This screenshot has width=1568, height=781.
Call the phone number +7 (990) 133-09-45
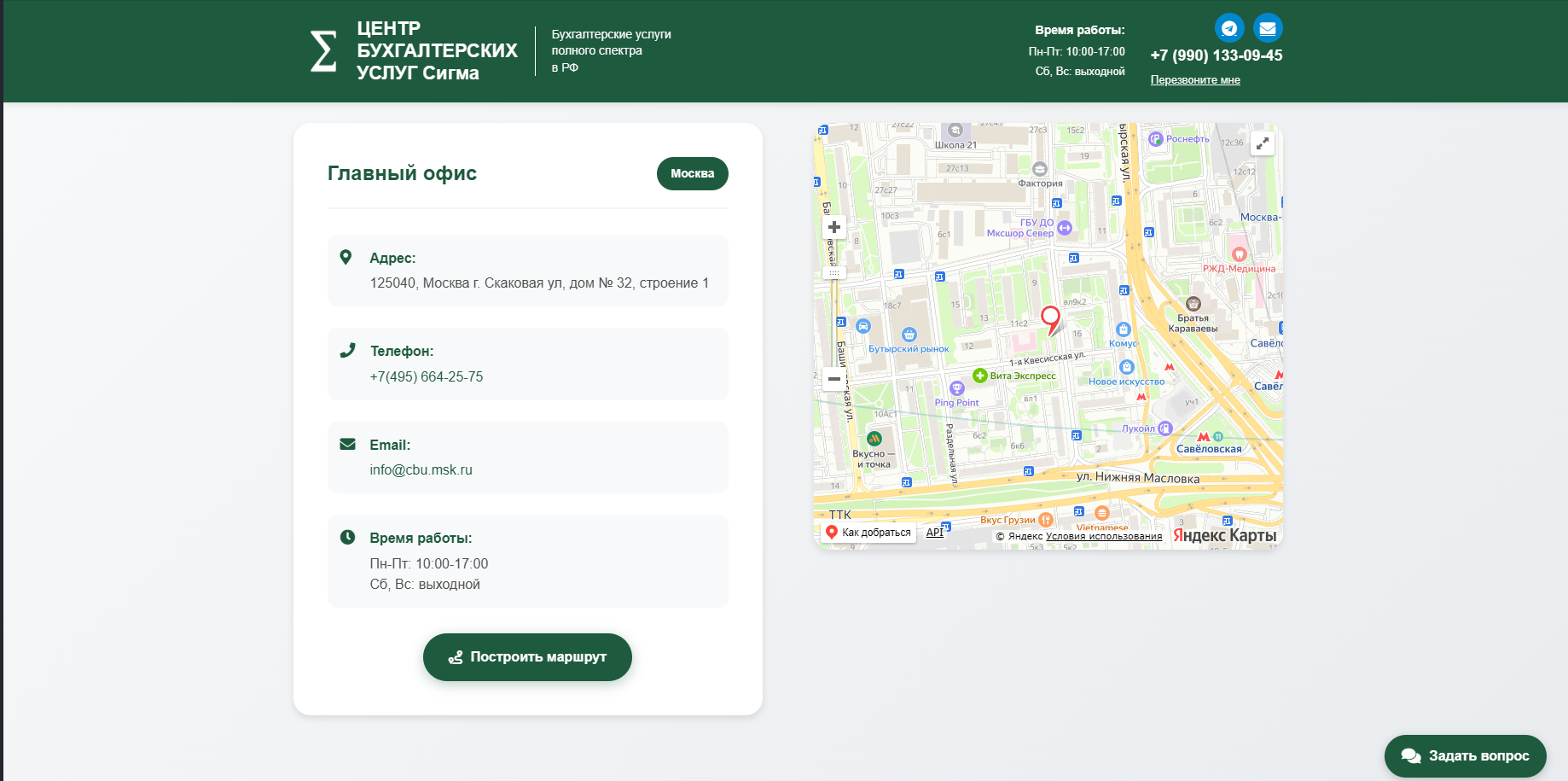pos(1216,55)
